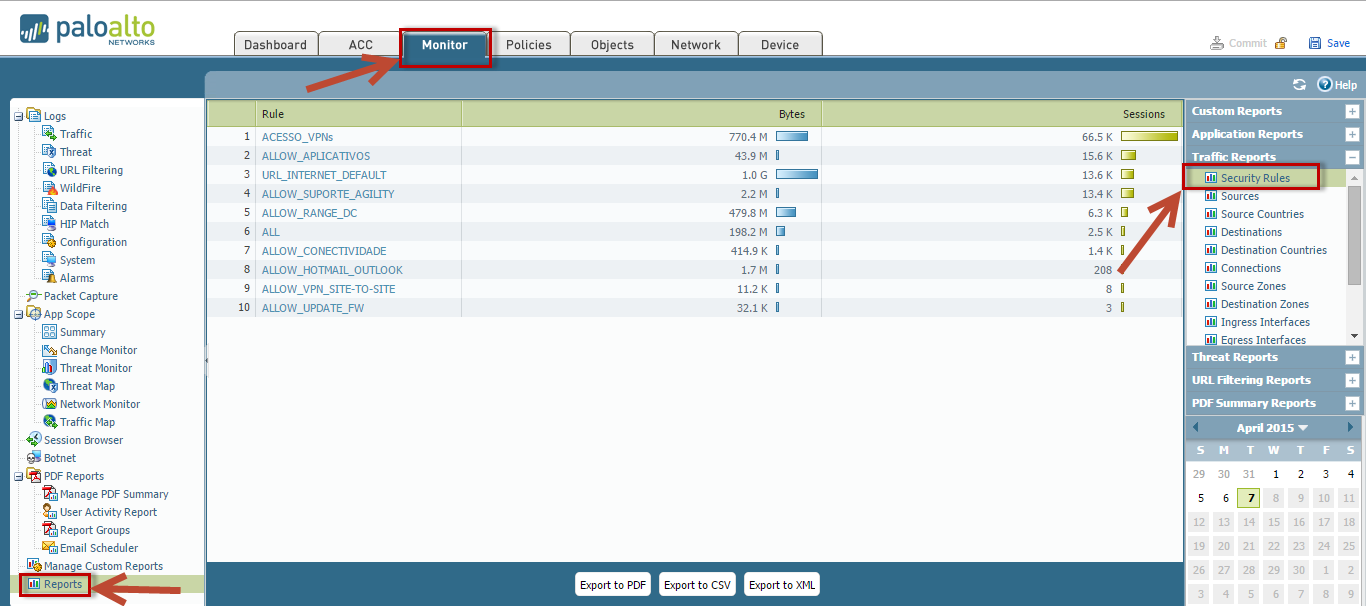Collapse the App Scope tree node
The image size is (1366, 606).
click(18, 314)
